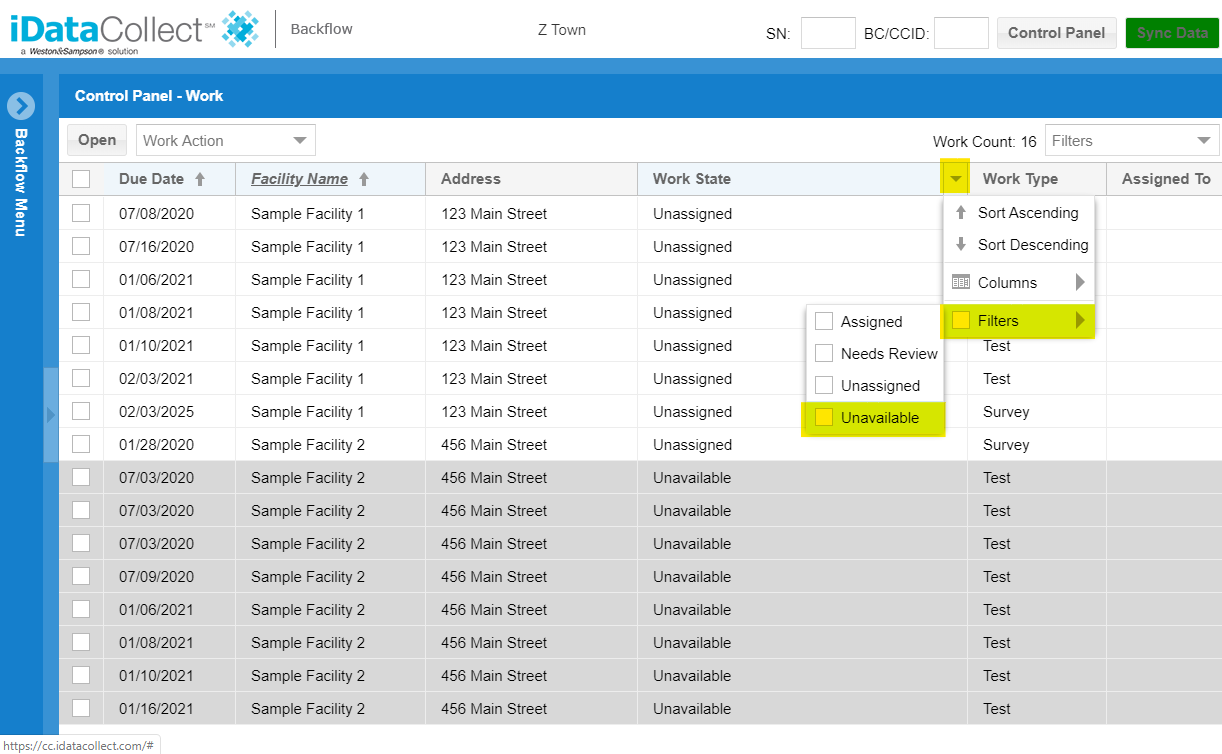Check the Assigned filter option
This screenshot has height=754, width=1222.
(824, 321)
